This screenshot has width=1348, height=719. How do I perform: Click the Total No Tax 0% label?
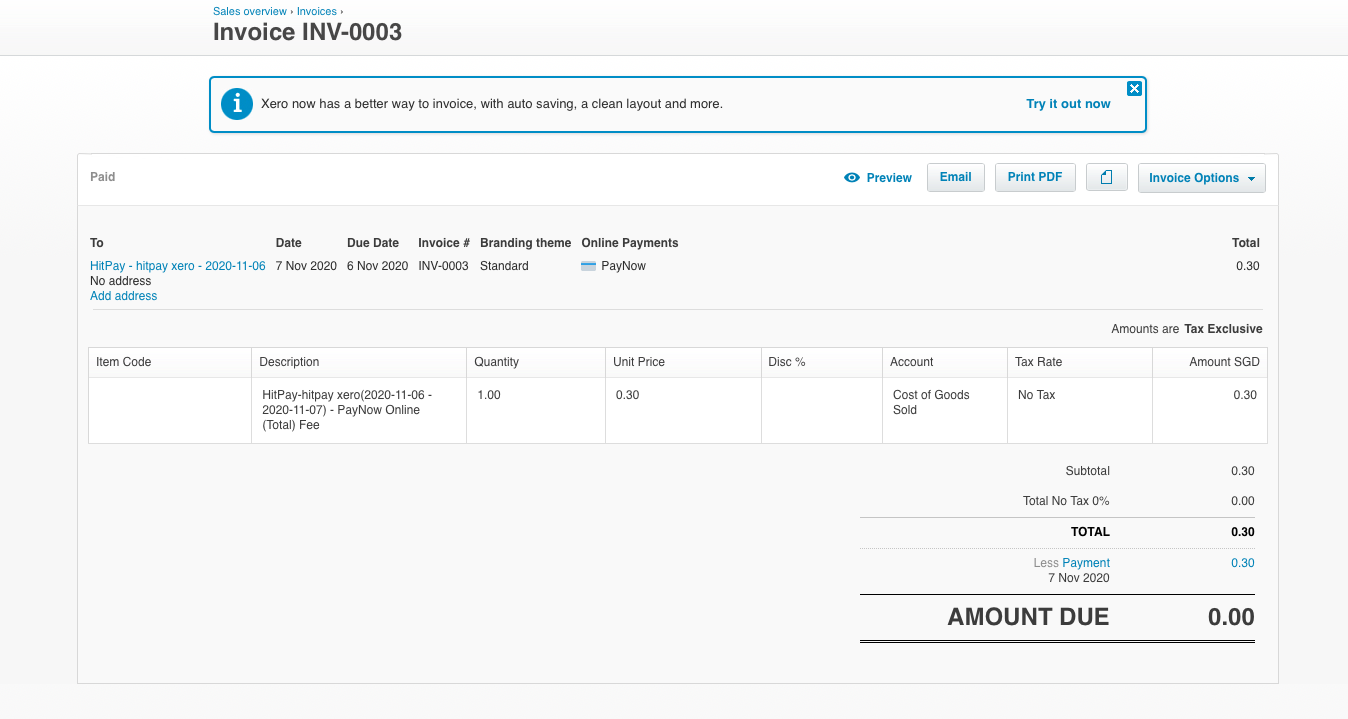pos(1066,501)
